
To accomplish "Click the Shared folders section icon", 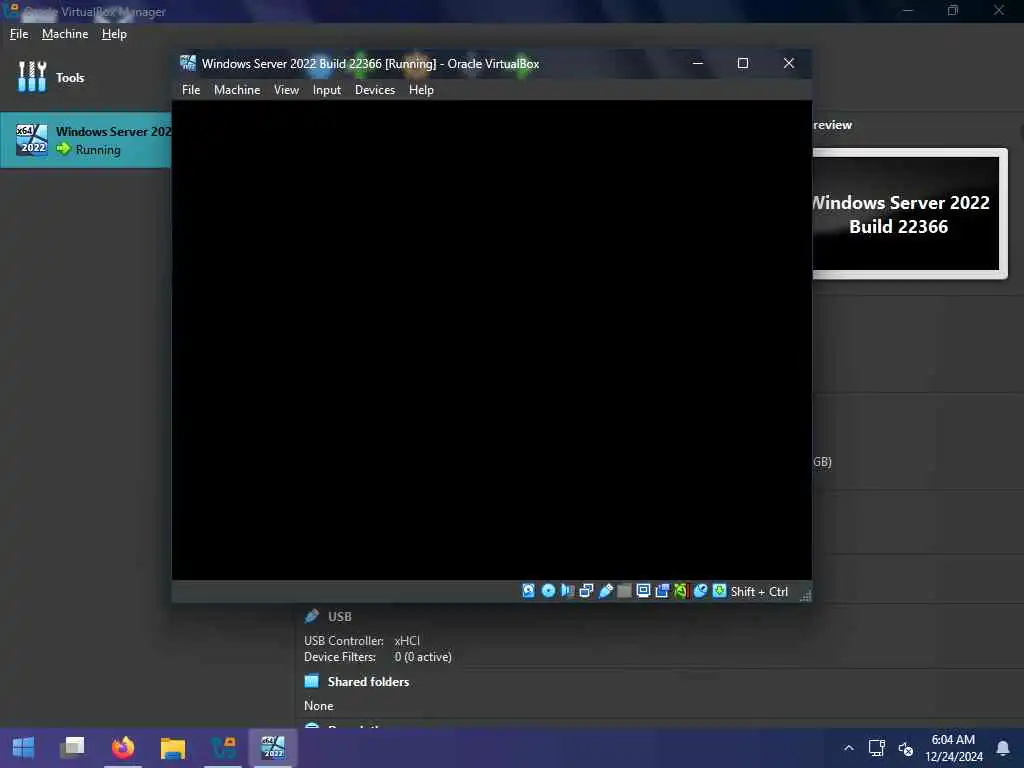I will coord(312,681).
